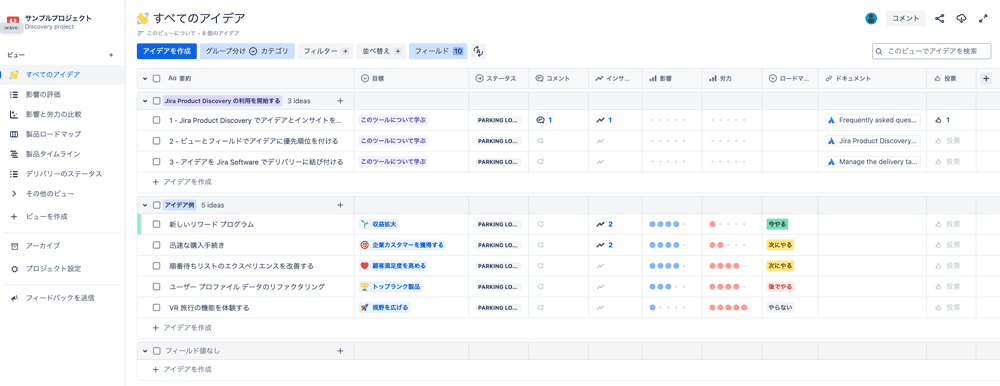Set 影響 rating dots for 新しいリワード プログラム
This screenshot has height=386, width=1000.
pyautogui.click(x=668, y=225)
